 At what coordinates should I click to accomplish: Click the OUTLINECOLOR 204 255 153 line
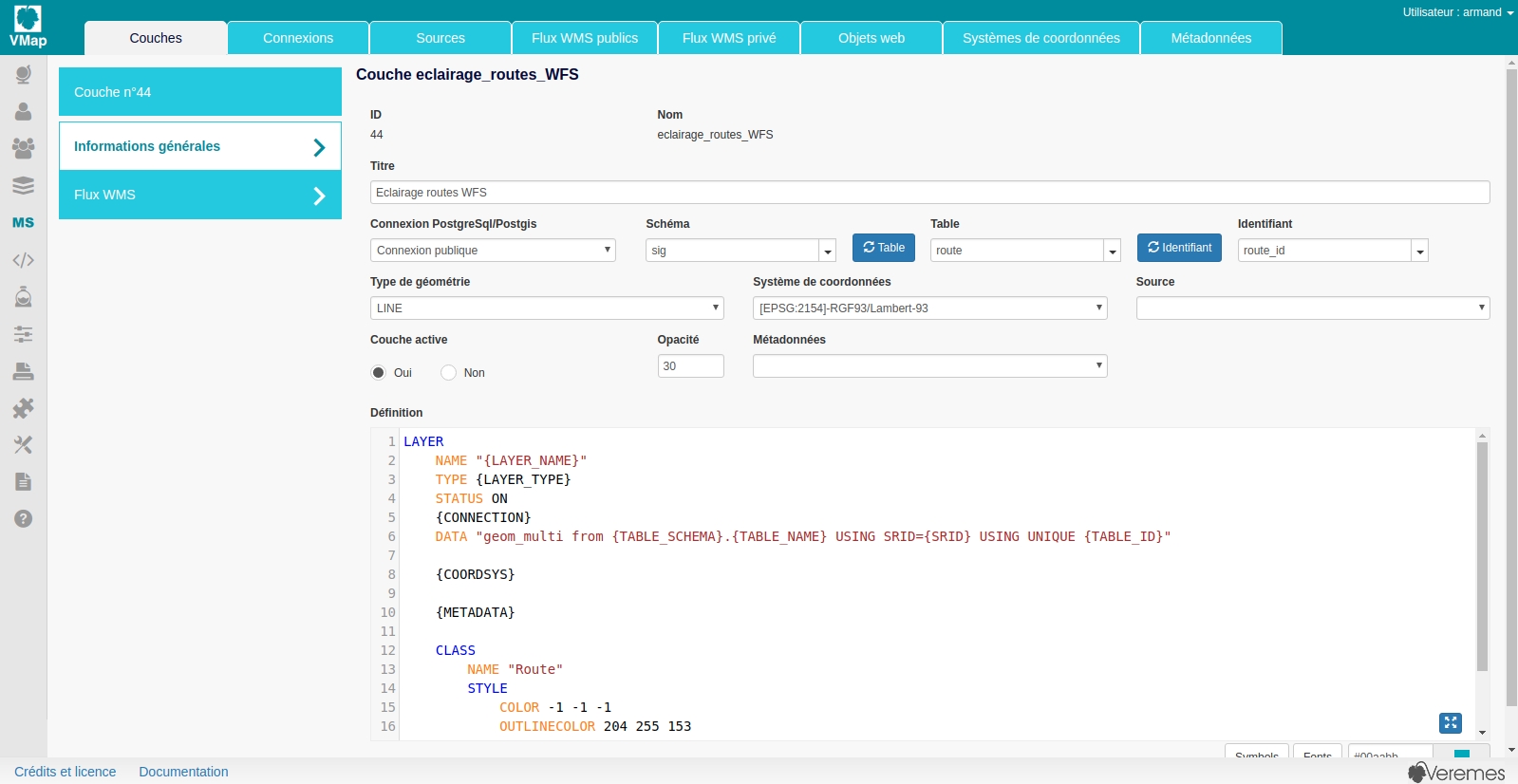point(595,726)
